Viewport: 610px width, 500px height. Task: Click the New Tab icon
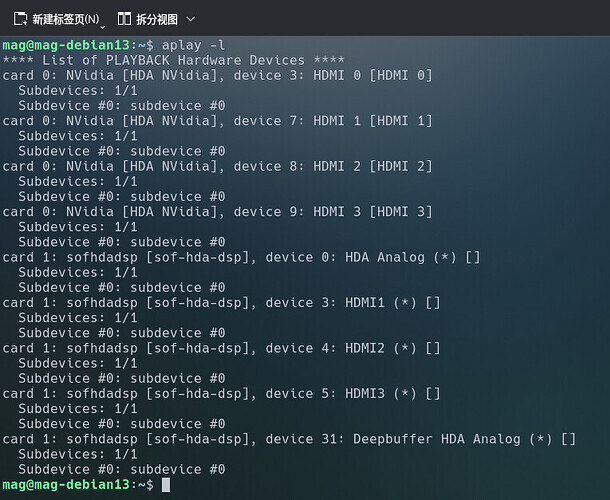(20, 19)
